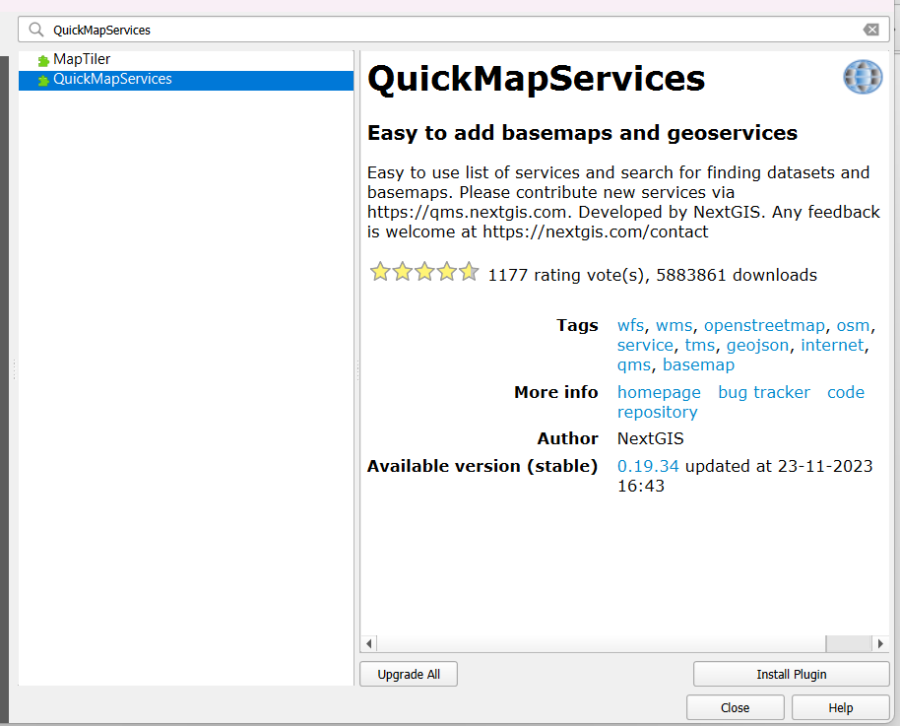The height and width of the screenshot is (726, 900).
Task: Click the green puzzle icon beside MapTiler
Action: coord(43,61)
